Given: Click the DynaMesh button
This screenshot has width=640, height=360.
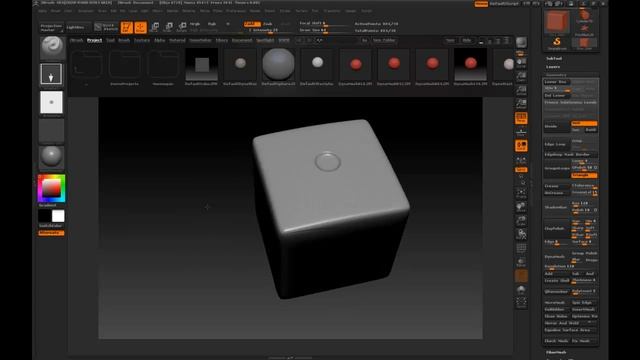Looking at the screenshot, I should tap(556, 256).
